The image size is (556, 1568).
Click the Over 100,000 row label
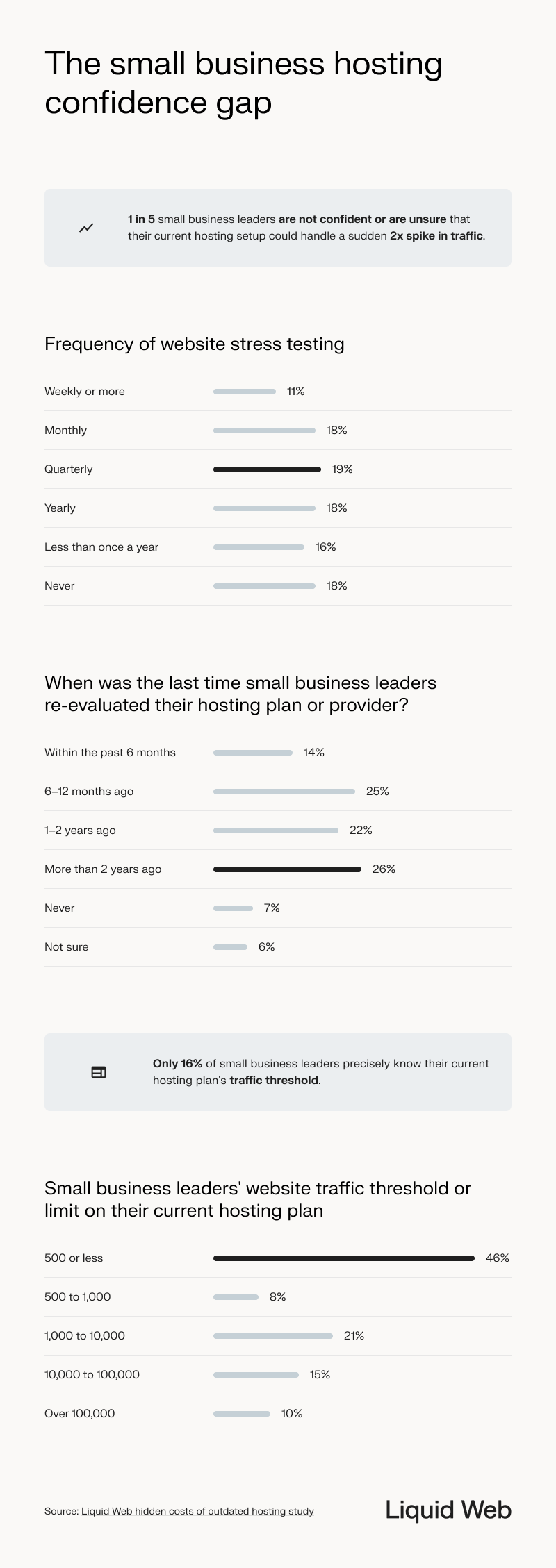tap(80, 1414)
